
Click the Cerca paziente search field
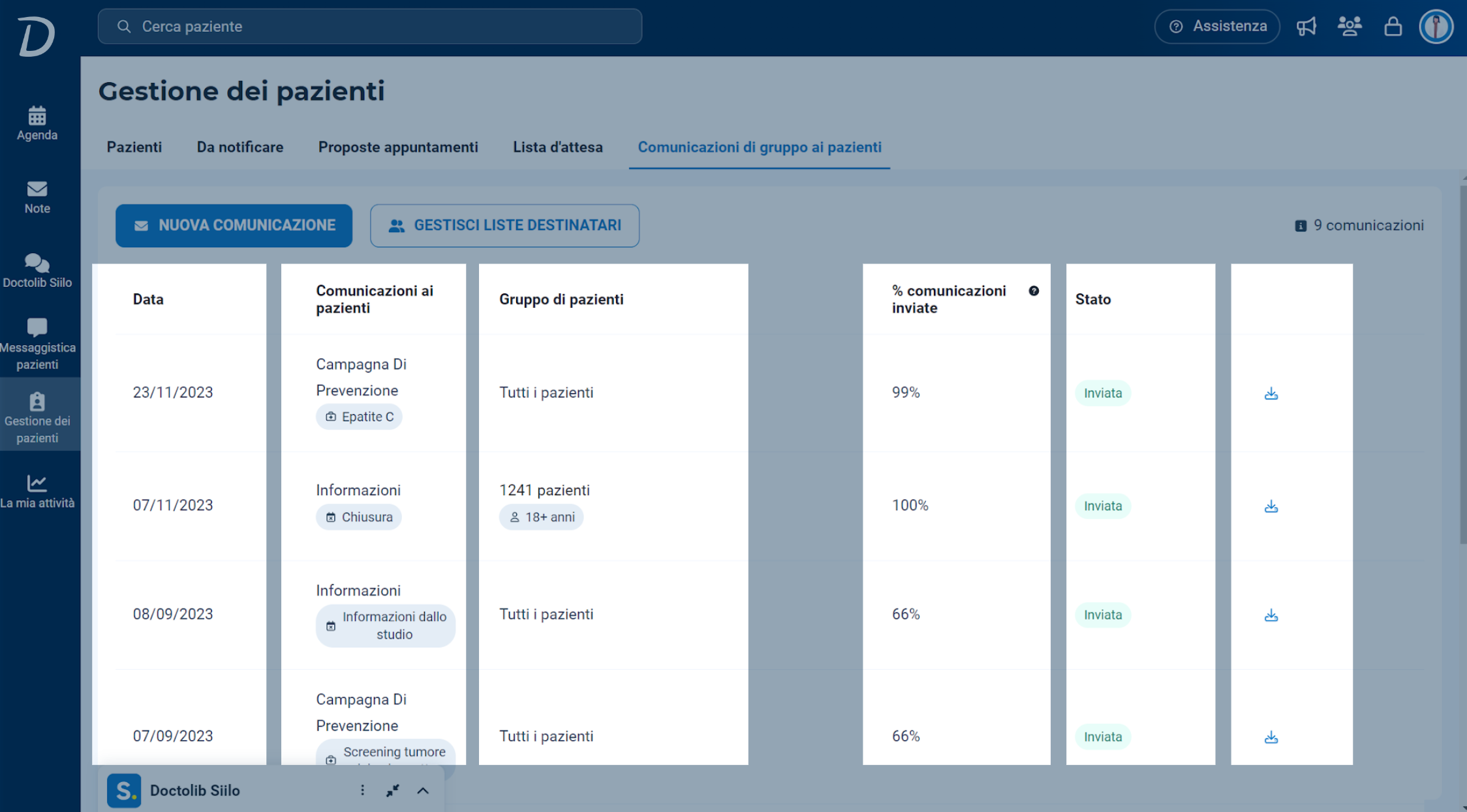coord(370,27)
